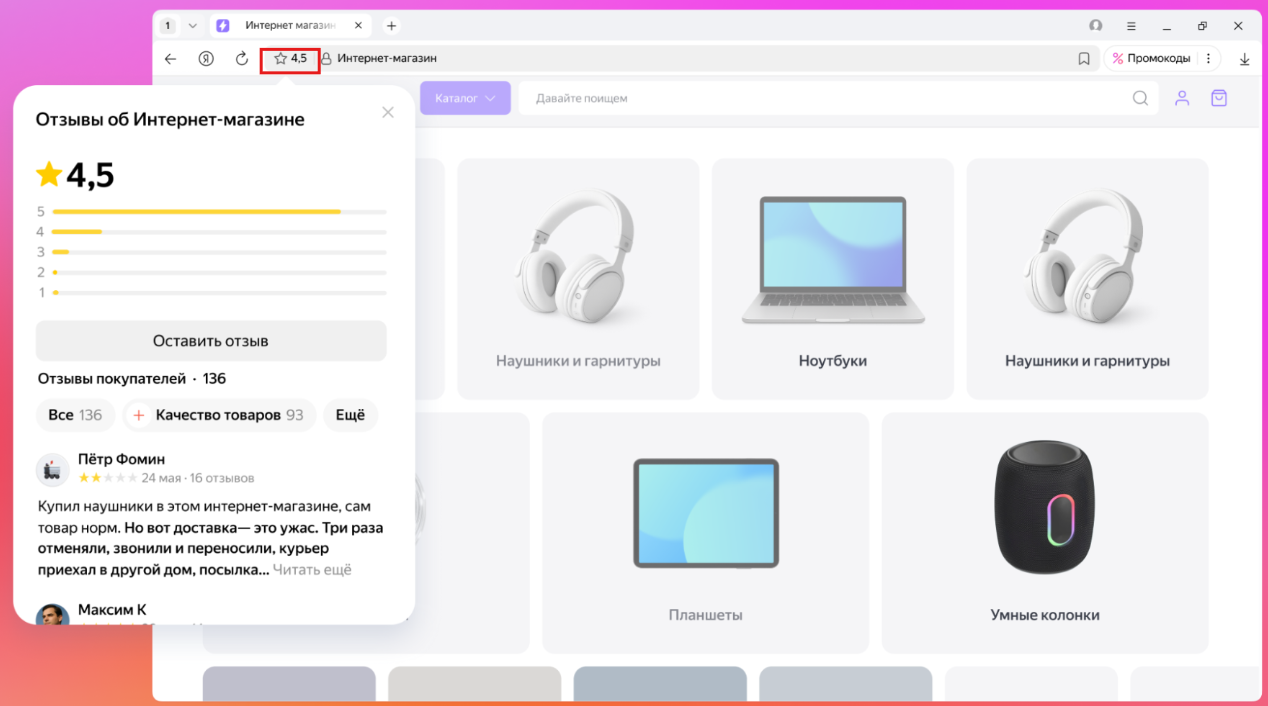Expand more review filters with Ещё

pos(350,415)
